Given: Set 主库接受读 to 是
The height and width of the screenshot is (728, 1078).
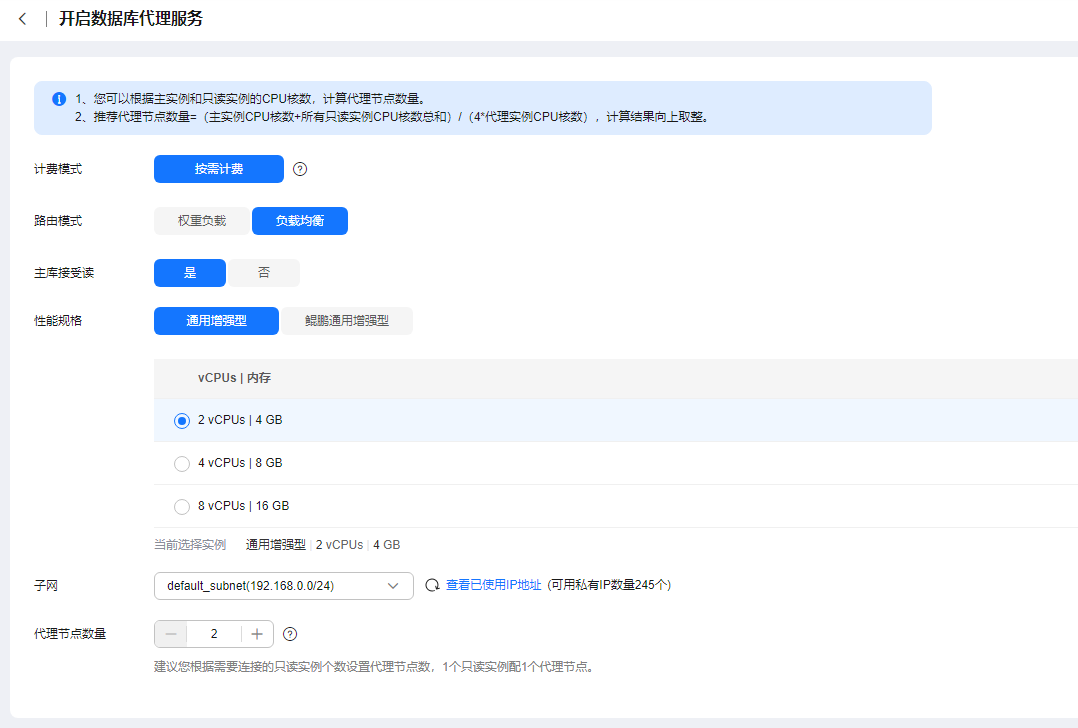Looking at the screenshot, I should [190, 273].
